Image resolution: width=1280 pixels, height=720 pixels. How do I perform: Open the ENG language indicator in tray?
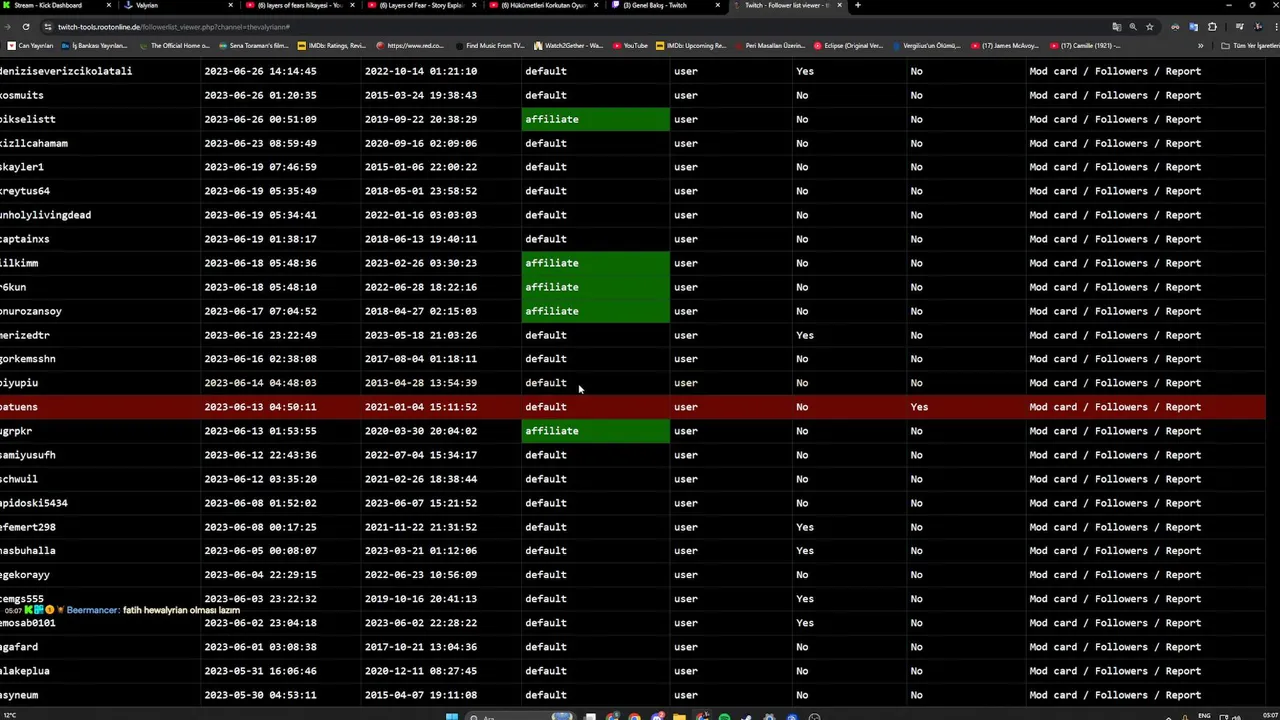click(x=1205, y=716)
